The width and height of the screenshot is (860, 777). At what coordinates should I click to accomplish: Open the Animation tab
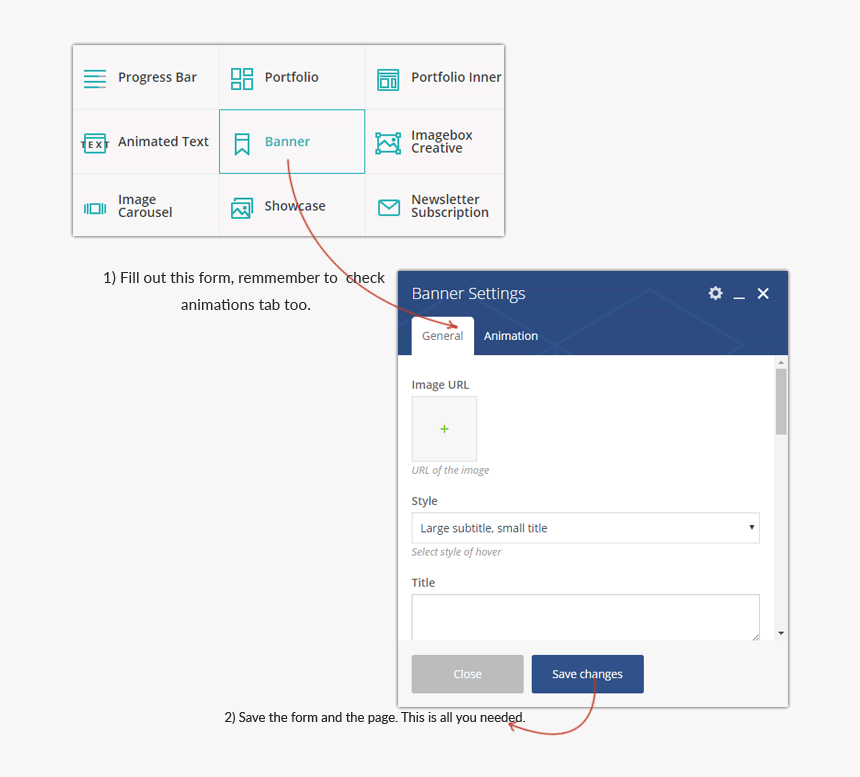tap(511, 336)
